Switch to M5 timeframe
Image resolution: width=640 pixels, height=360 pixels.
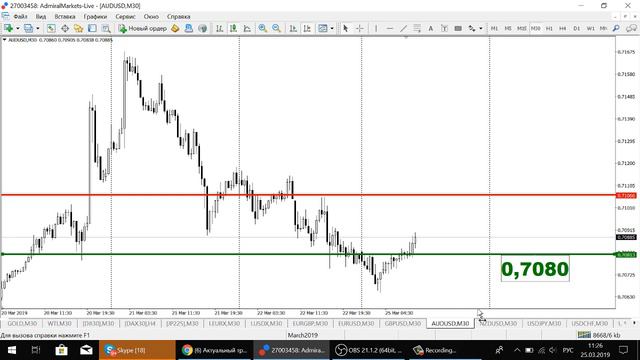[508, 28]
